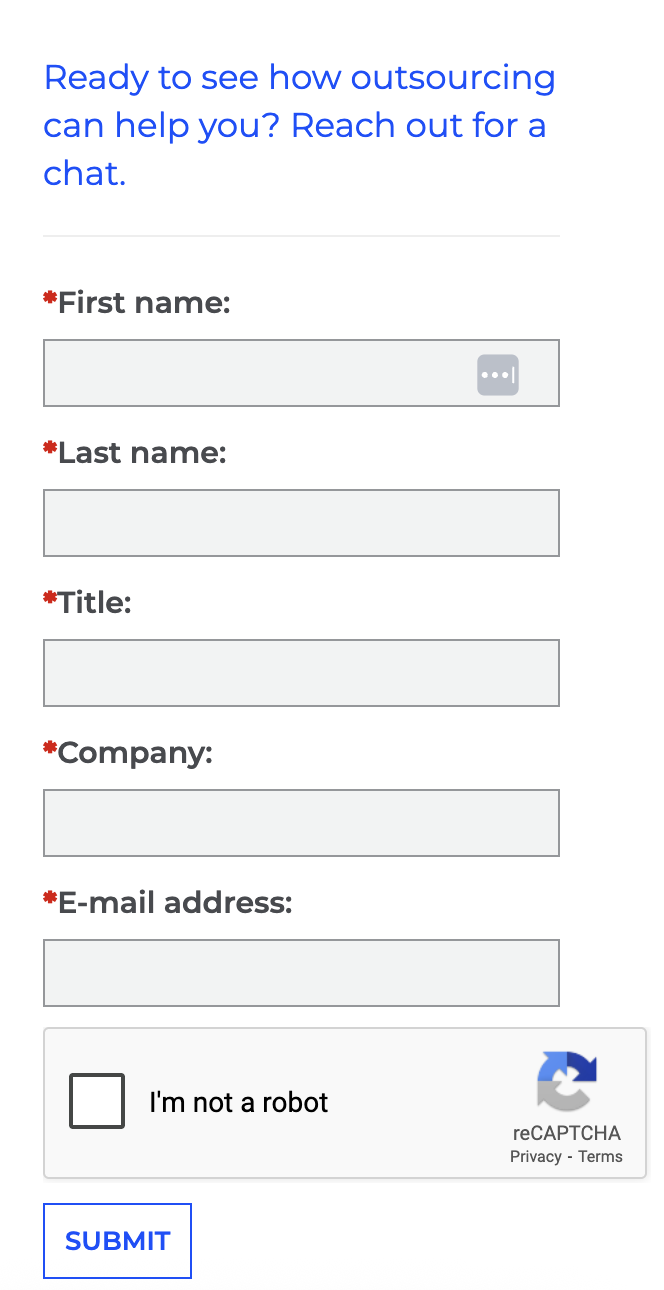Click the red asterisk beside E-mail address
This screenshot has width=664, height=1290.
tap(50, 898)
